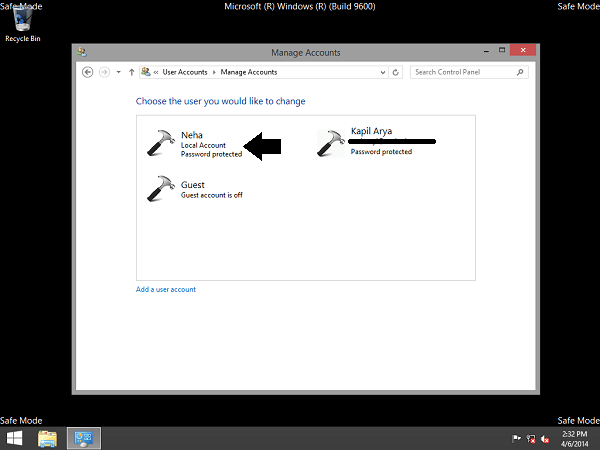600x450 pixels.
Task: Open Action Center flag in tray
Action: coord(516,439)
